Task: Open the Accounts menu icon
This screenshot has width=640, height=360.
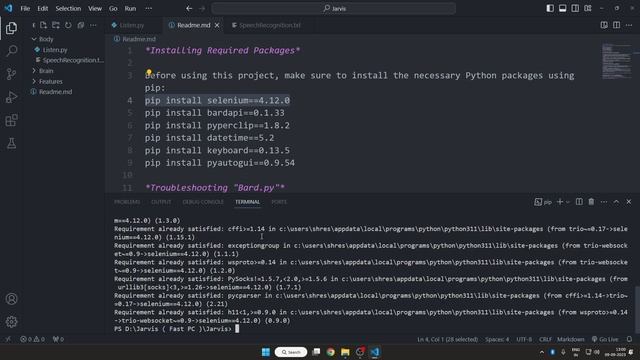Action: [x=11, y=299]
